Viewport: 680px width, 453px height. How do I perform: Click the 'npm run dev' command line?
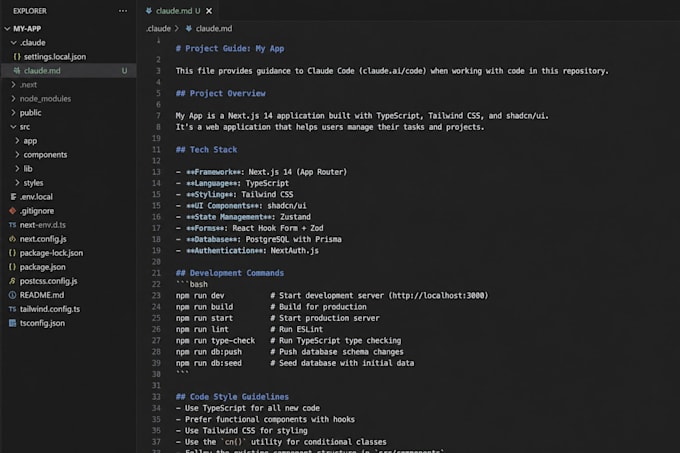coord(332,296)
